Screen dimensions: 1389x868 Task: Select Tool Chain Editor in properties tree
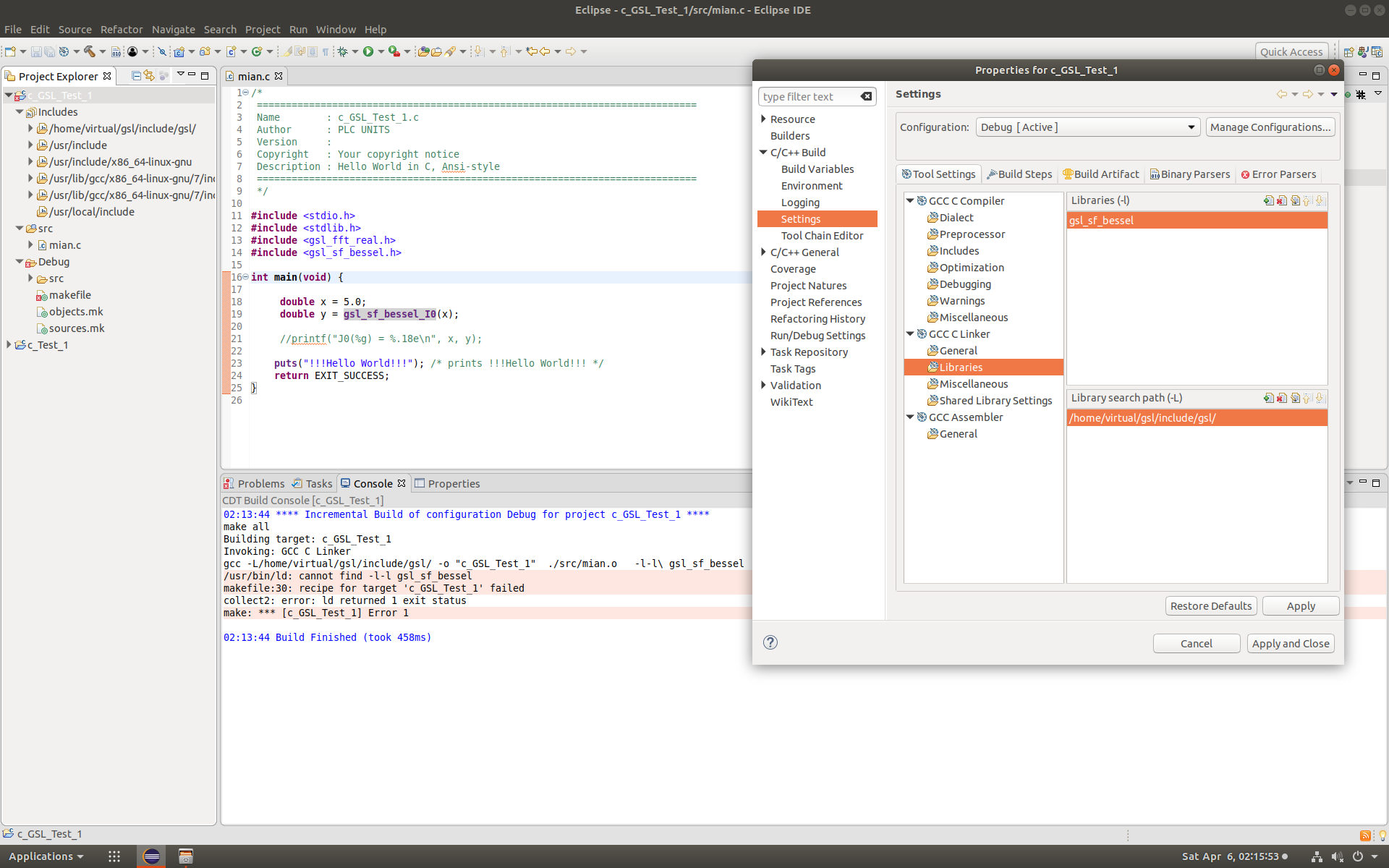822,236
